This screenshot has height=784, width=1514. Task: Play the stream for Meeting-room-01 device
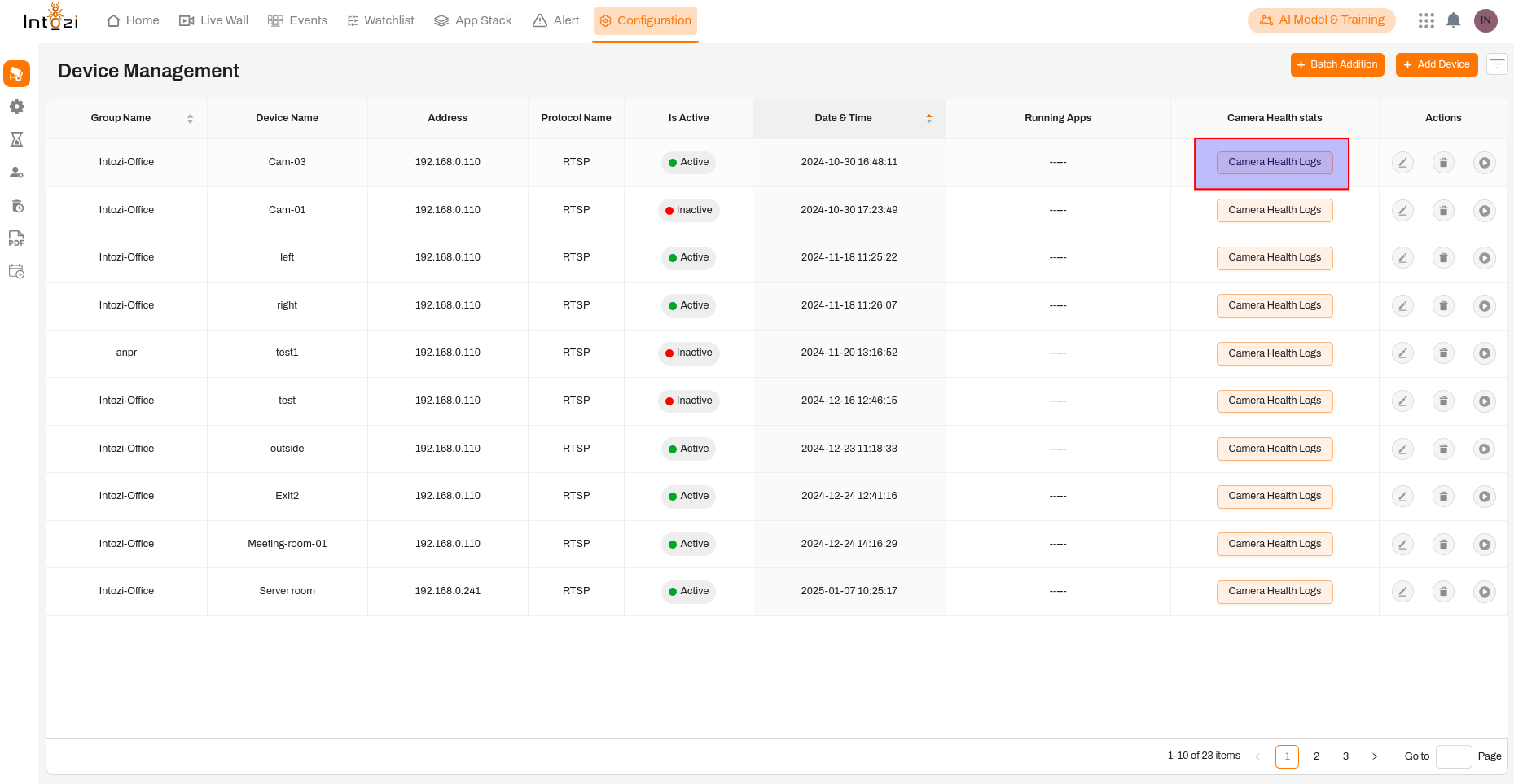(x=1485, y=544)
